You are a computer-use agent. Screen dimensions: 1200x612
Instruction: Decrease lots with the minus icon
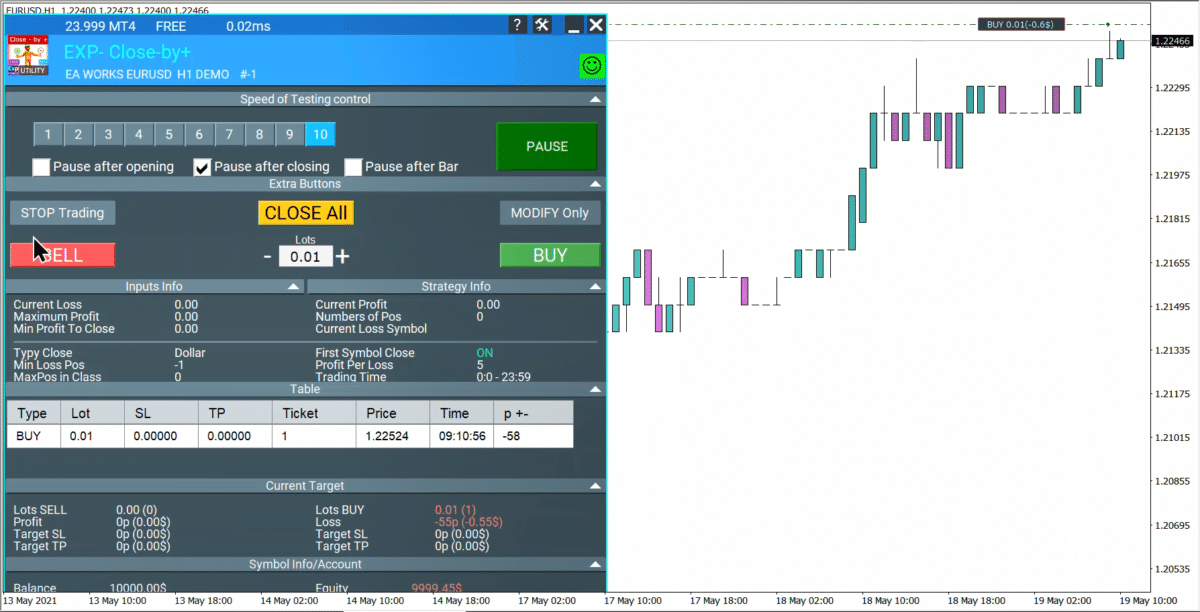267,256
